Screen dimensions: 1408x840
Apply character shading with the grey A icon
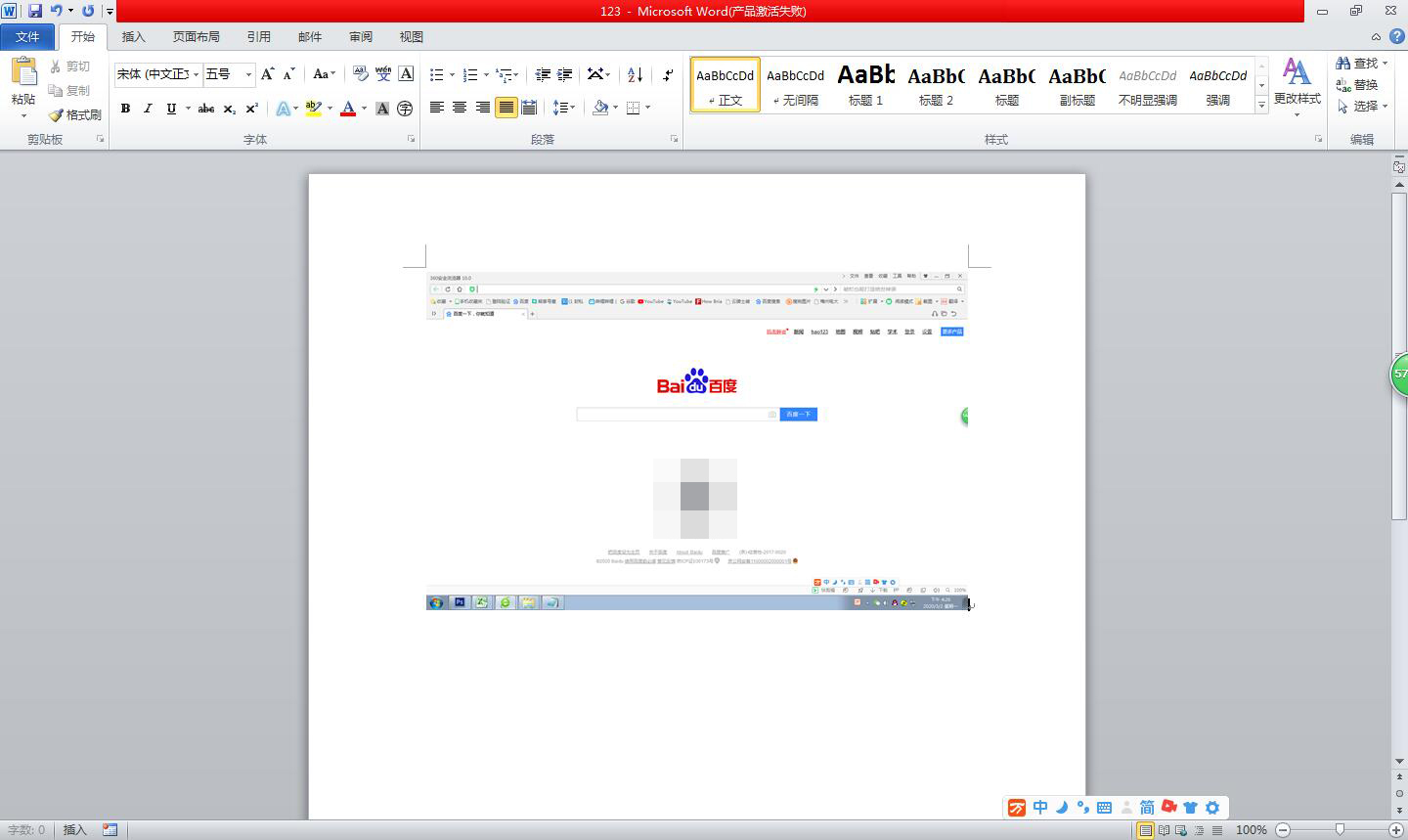(382, 109)
